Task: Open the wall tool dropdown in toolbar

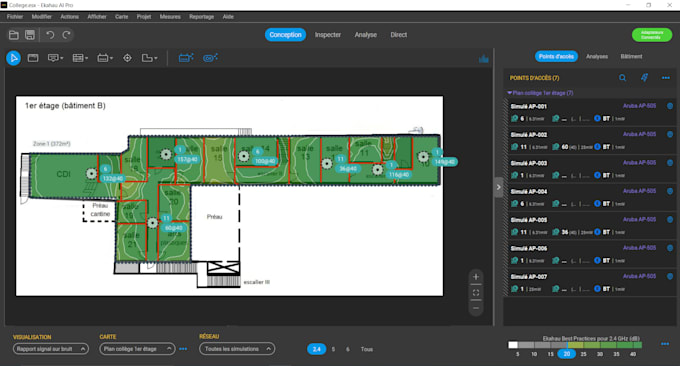Action: click(x=80, y=58)
